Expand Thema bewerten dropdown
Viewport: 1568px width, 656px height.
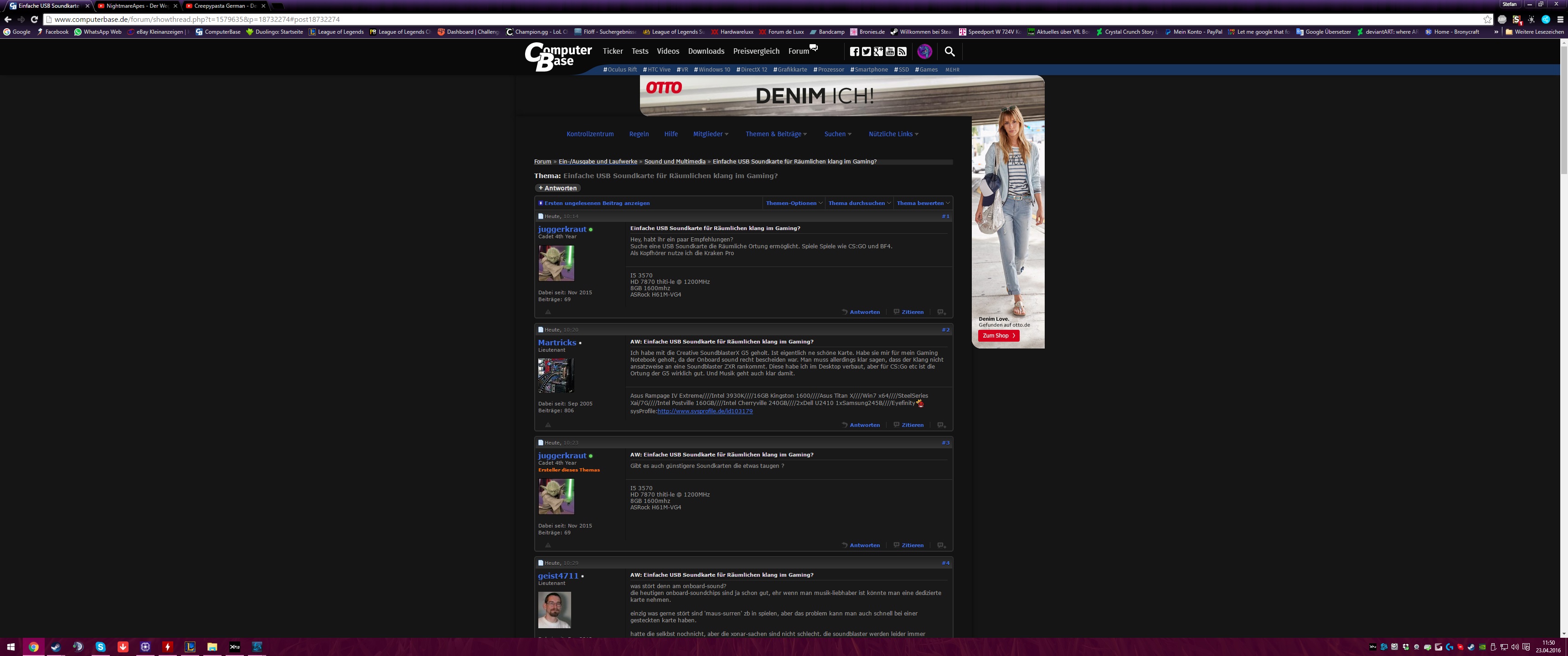923,203
